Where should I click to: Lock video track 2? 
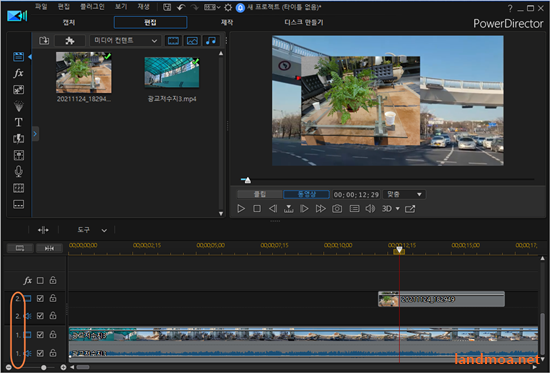(53, 298)
